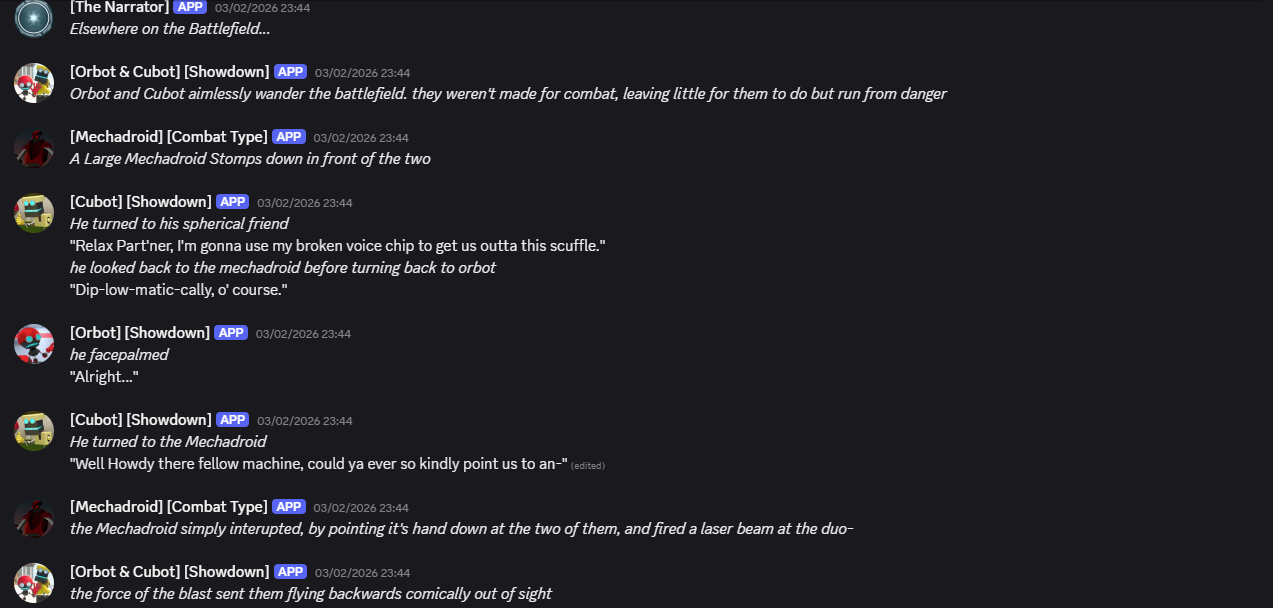Click the APP badge next to The Narrator
Image resolution: width=1273 pixels, height=608 pixels.
tap(190, 7)
